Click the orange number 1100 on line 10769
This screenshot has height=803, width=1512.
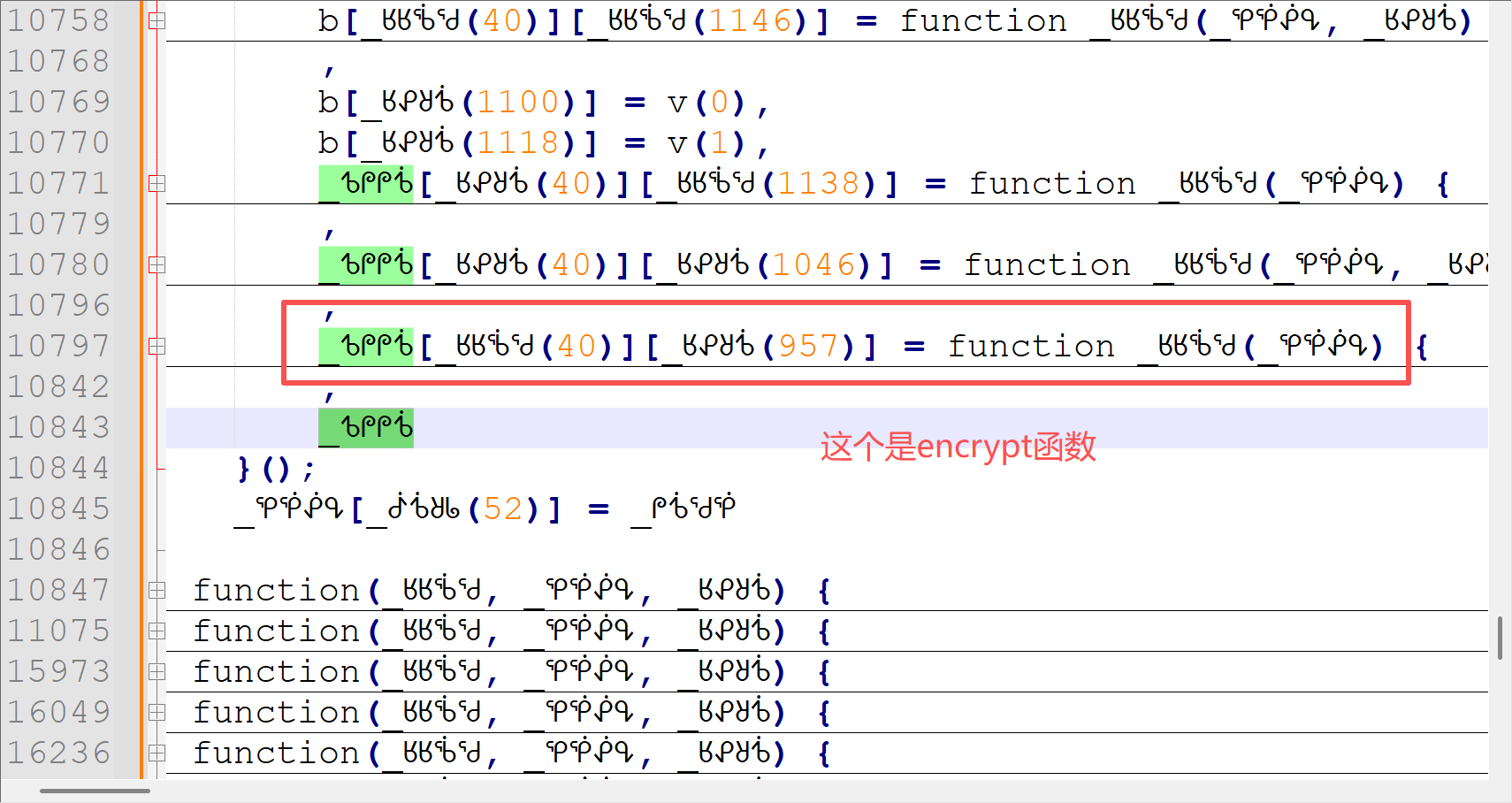pos(519,102)
